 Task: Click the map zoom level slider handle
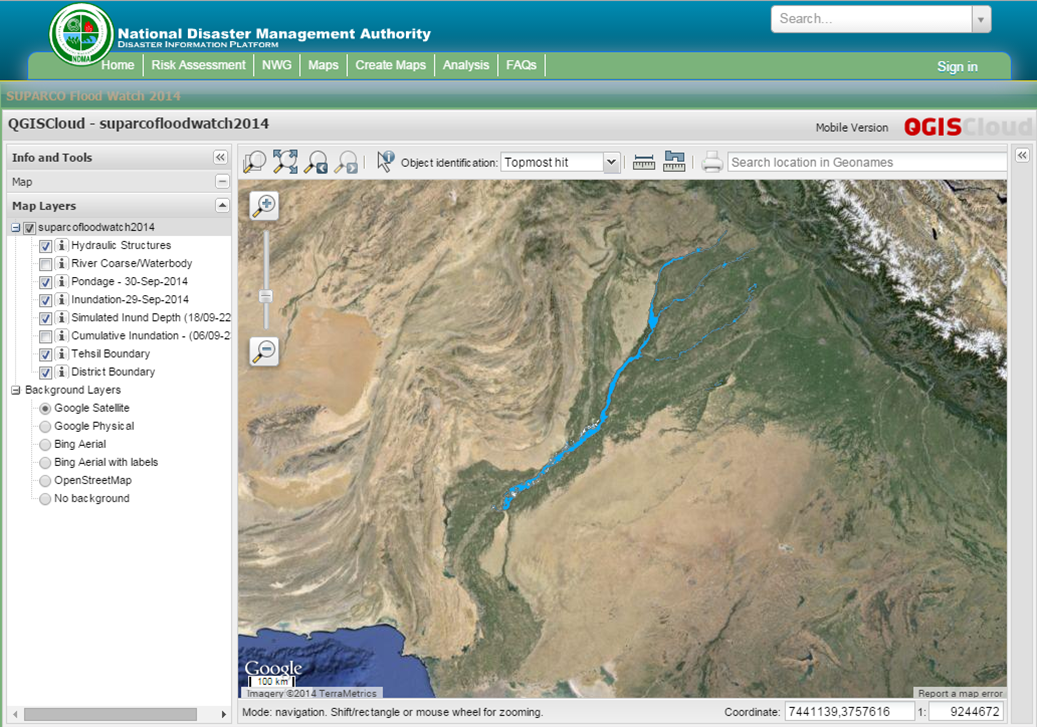tap(265, 296)
